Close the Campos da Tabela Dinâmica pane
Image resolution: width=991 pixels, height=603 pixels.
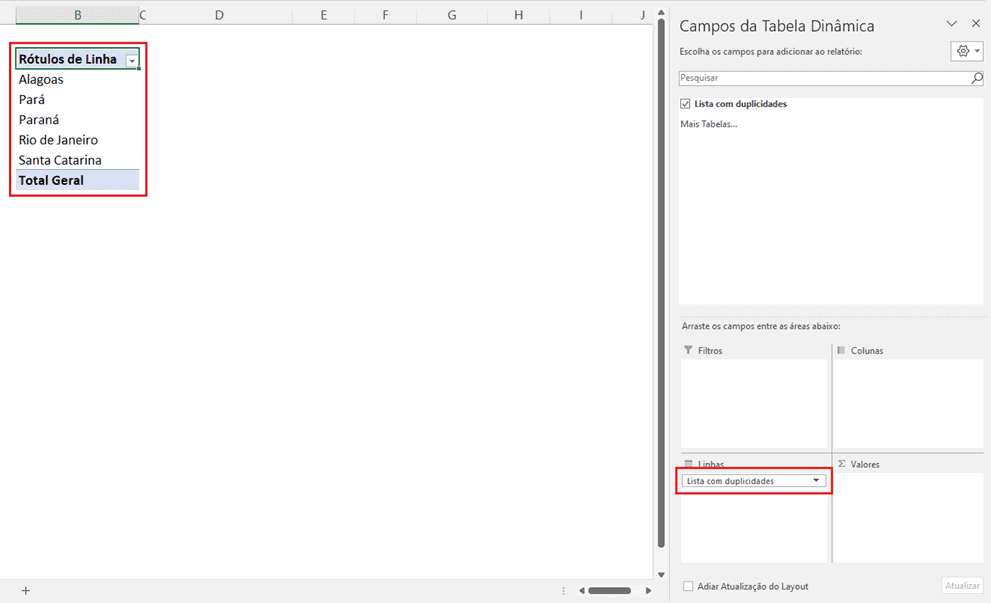click(x=976, y=24)
